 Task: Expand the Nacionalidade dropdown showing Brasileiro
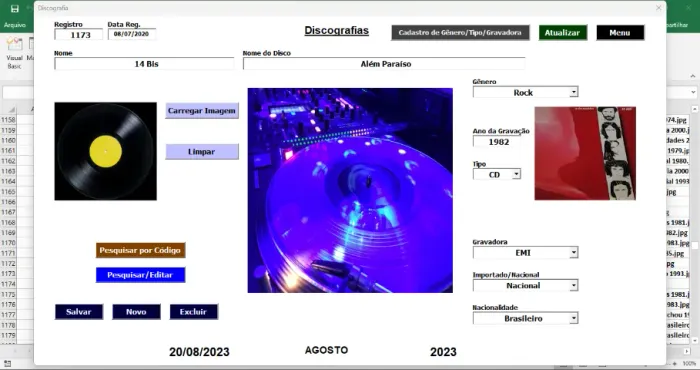click(574, 318)
